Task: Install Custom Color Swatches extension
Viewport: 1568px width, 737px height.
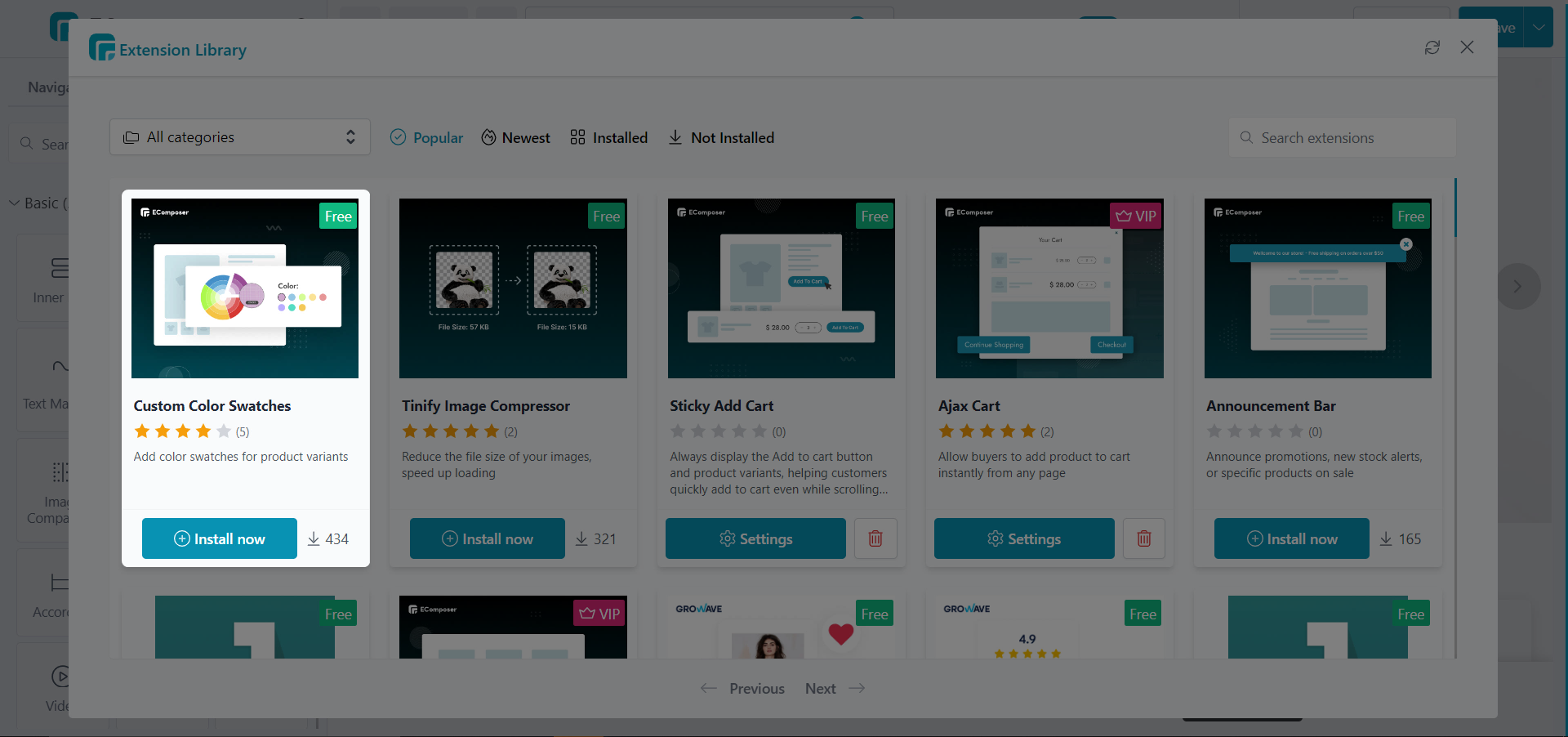Action: pyautogui.click(x=220, y=538)
